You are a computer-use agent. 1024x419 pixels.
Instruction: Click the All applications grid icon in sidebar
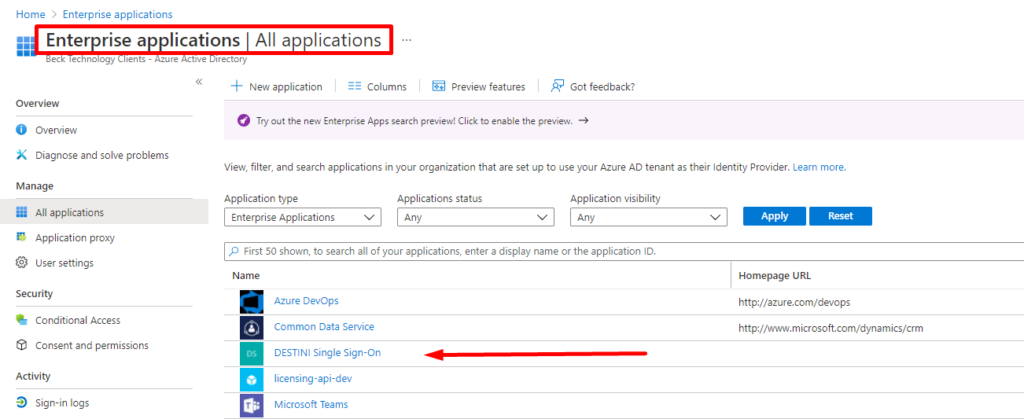click(x=22, y=212)
